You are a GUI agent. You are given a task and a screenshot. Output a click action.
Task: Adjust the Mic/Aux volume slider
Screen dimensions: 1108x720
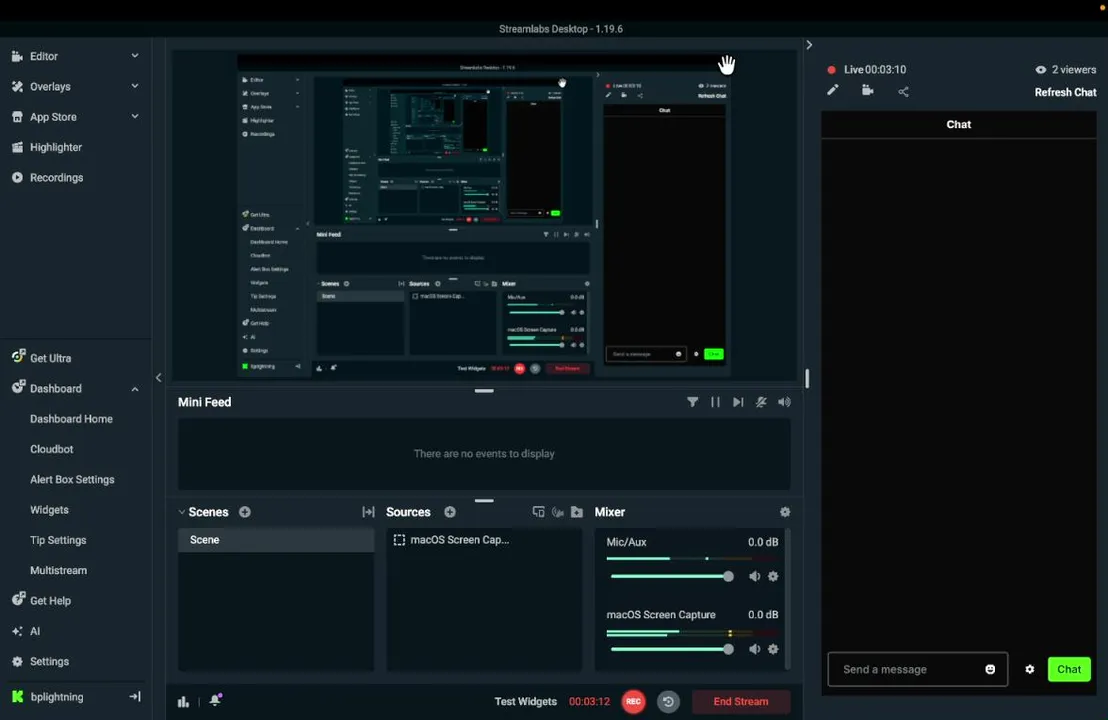[672, 577]
